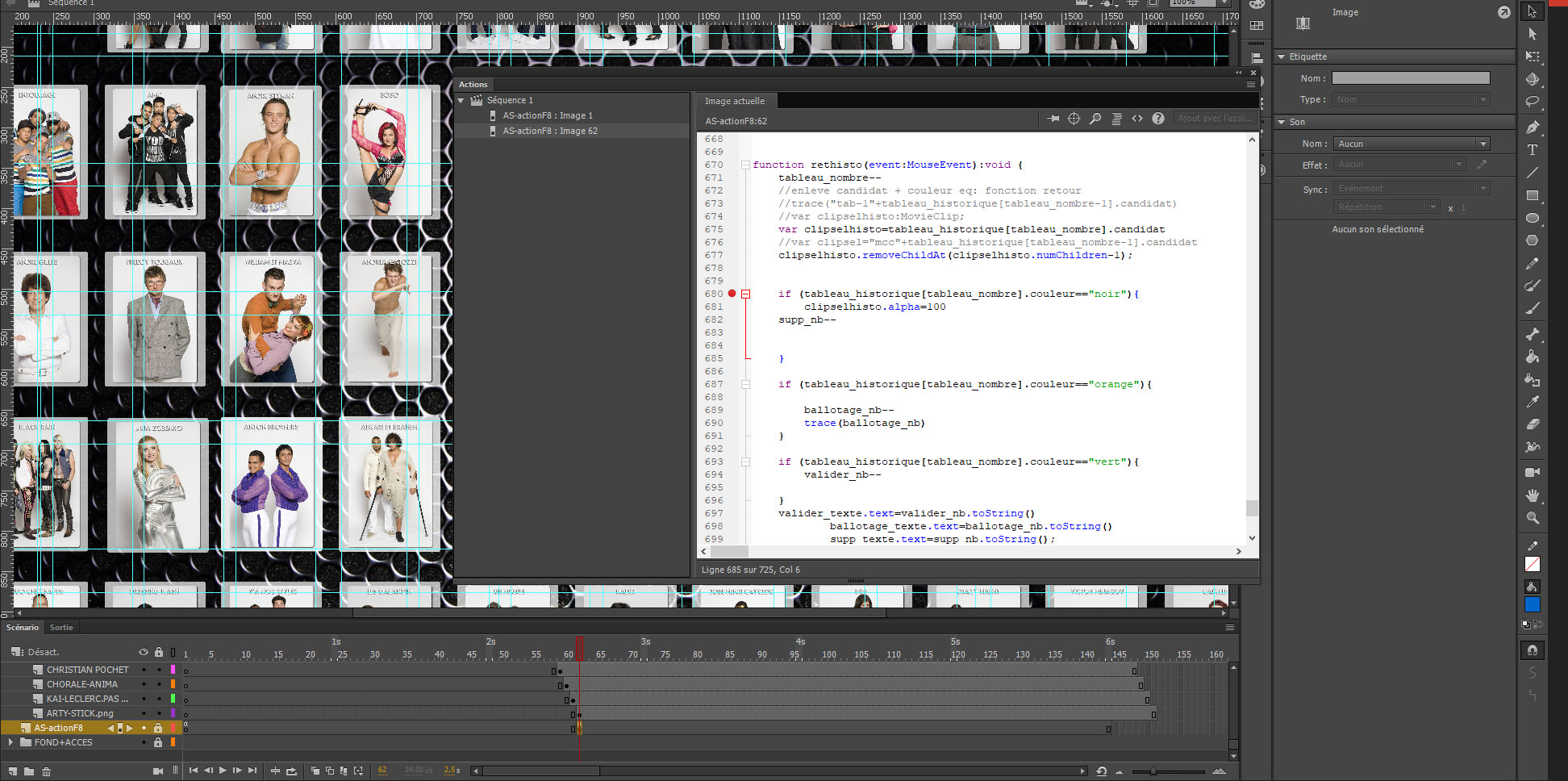Viewport: 1568px width, 781px height.
Task: Select AS-actionF8 : Image 1 script entry
Action: point(547,115)
